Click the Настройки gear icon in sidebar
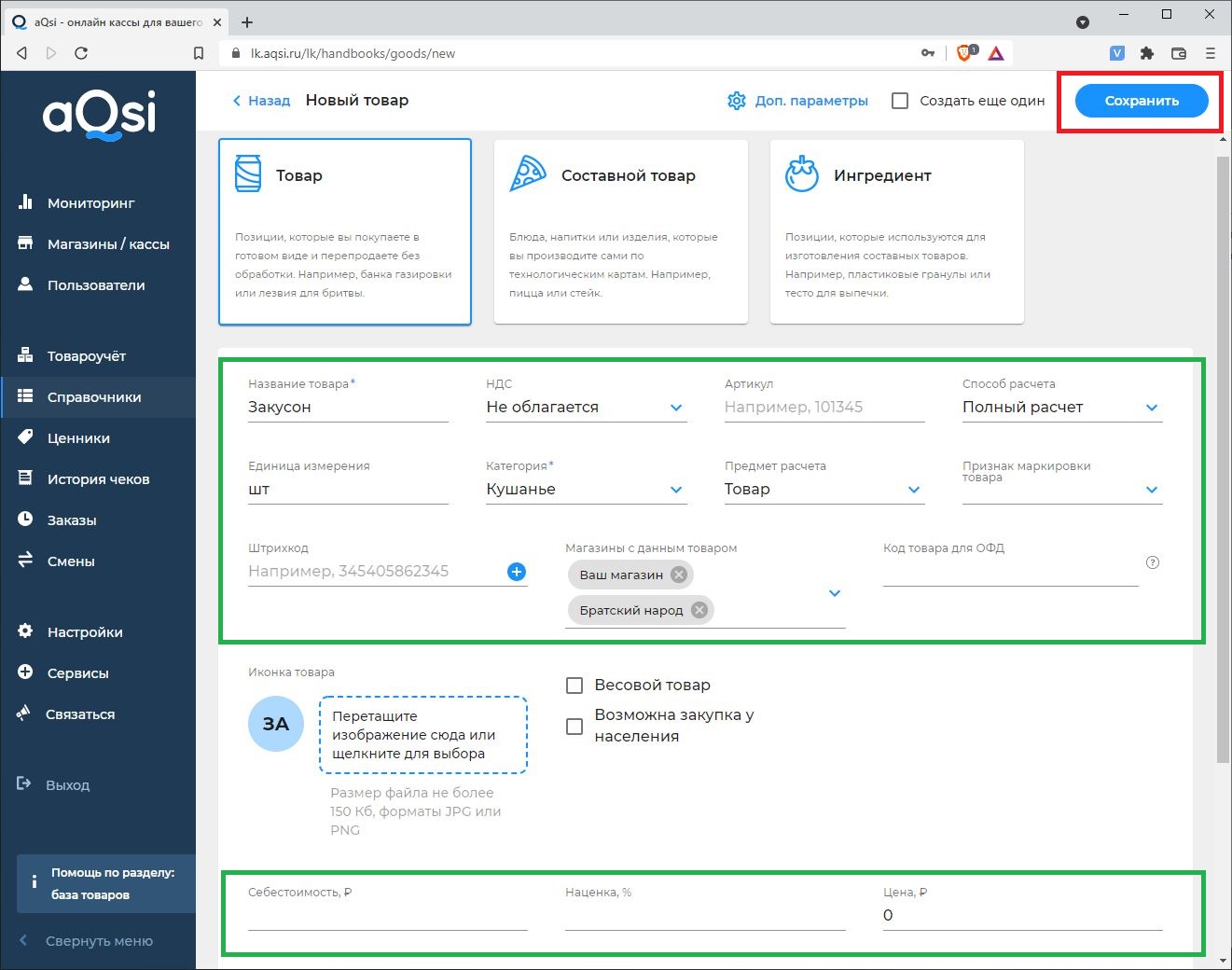The image size is (1232, 970). click(25, 631)
